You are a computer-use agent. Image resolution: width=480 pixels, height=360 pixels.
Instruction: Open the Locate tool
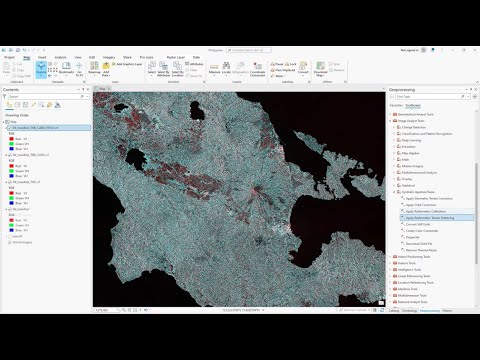(x=226, y=68)
